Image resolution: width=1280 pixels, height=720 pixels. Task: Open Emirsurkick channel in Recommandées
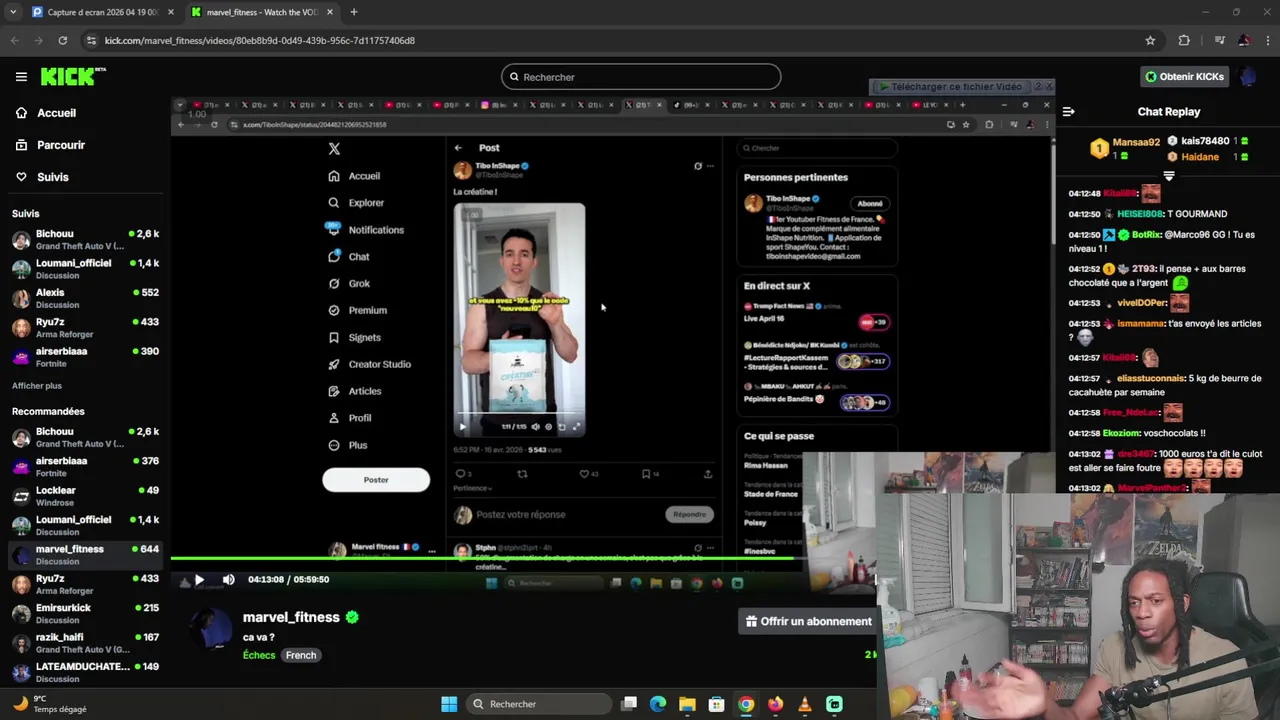84,613
